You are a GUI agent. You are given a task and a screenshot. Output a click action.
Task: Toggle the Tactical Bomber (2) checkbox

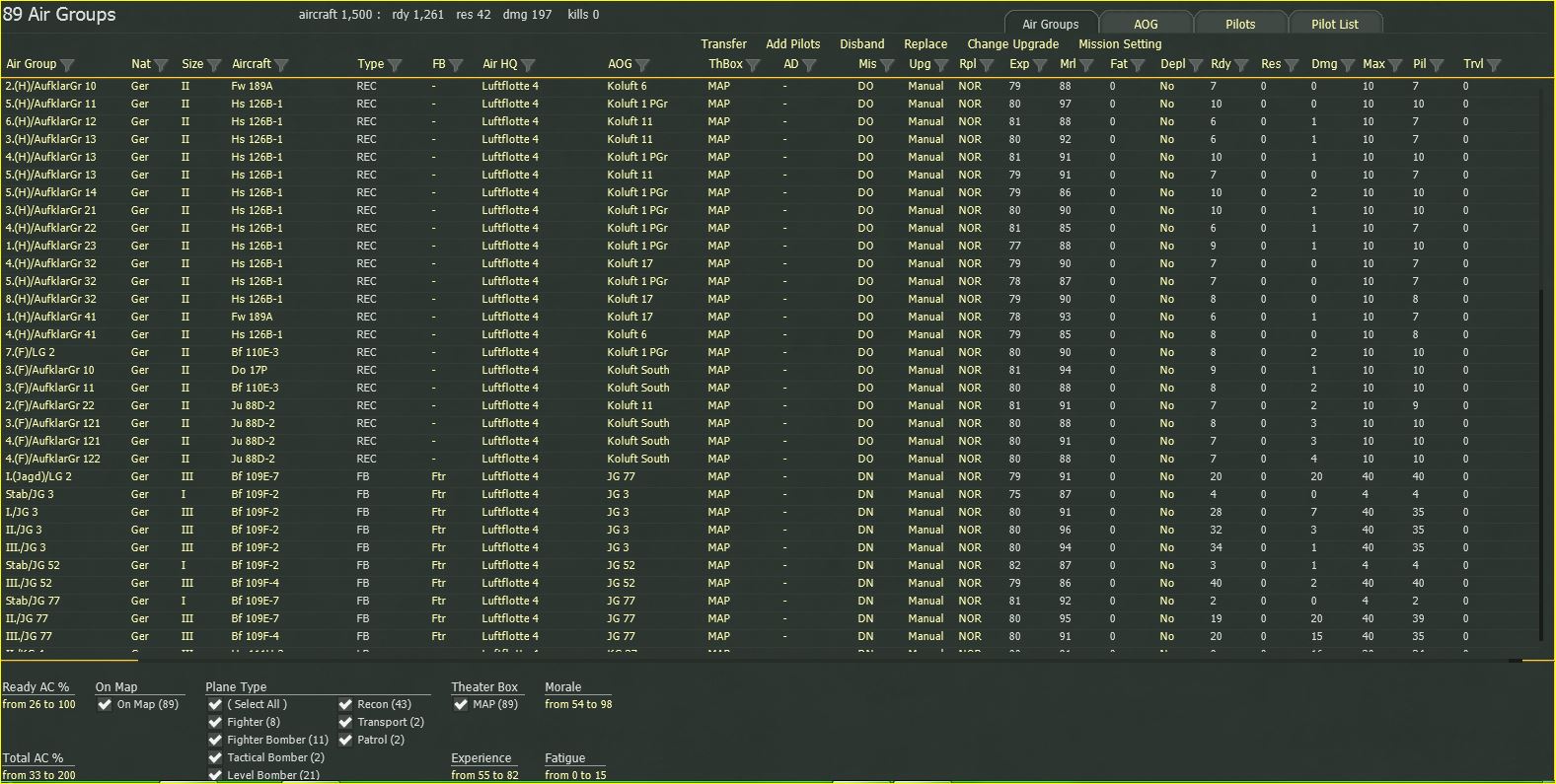coord(215,758)
